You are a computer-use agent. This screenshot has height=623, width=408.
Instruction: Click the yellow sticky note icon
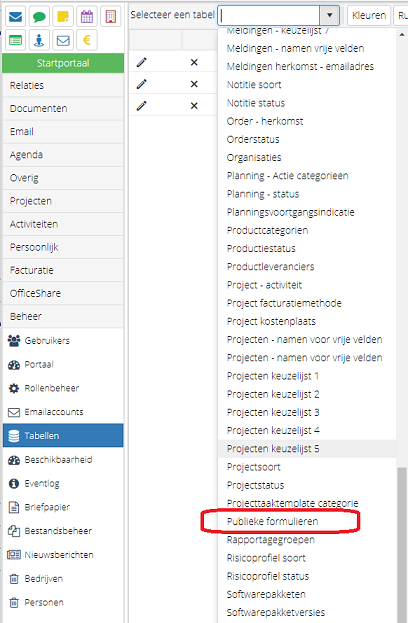[63, 17]
